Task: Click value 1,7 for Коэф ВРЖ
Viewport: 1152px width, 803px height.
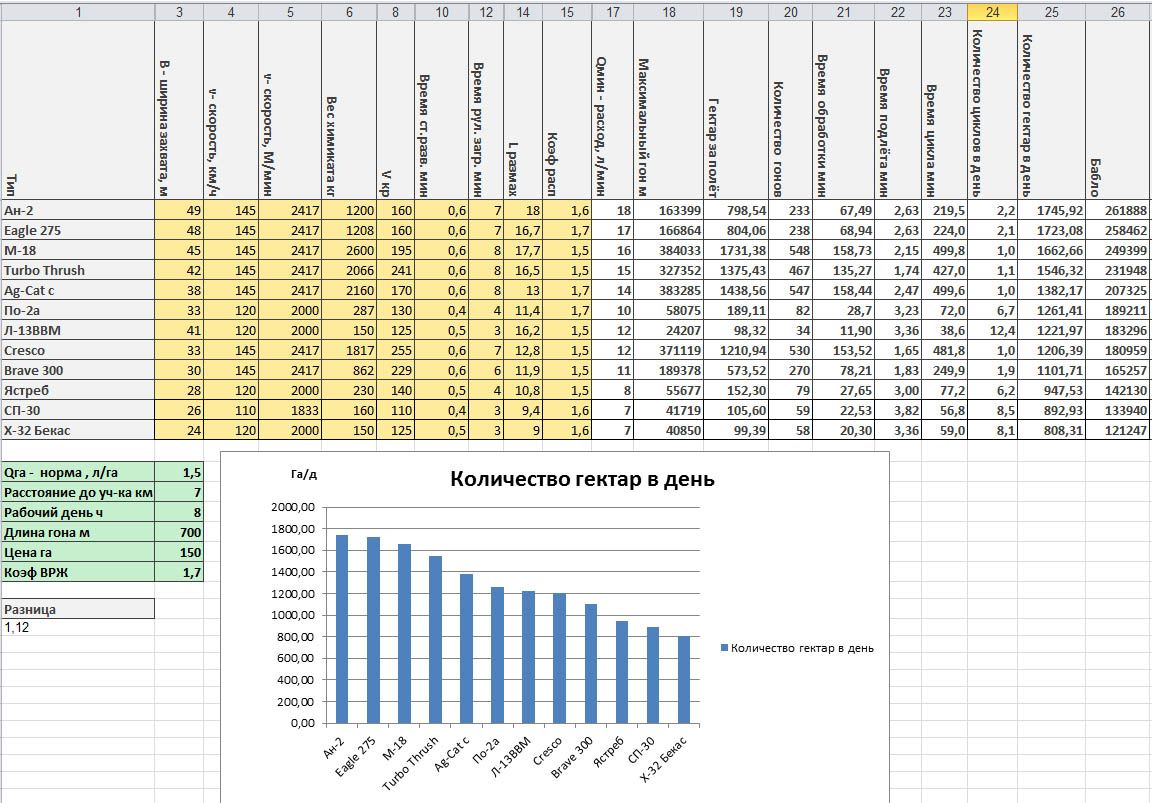Action: [179, 572]
